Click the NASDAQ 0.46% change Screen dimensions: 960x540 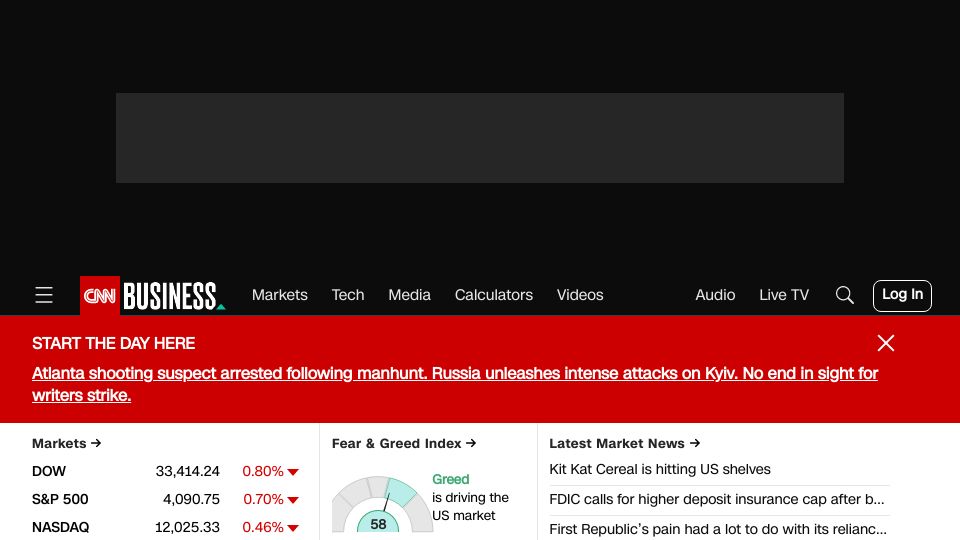pyautogui.click(x=270, y=527)
